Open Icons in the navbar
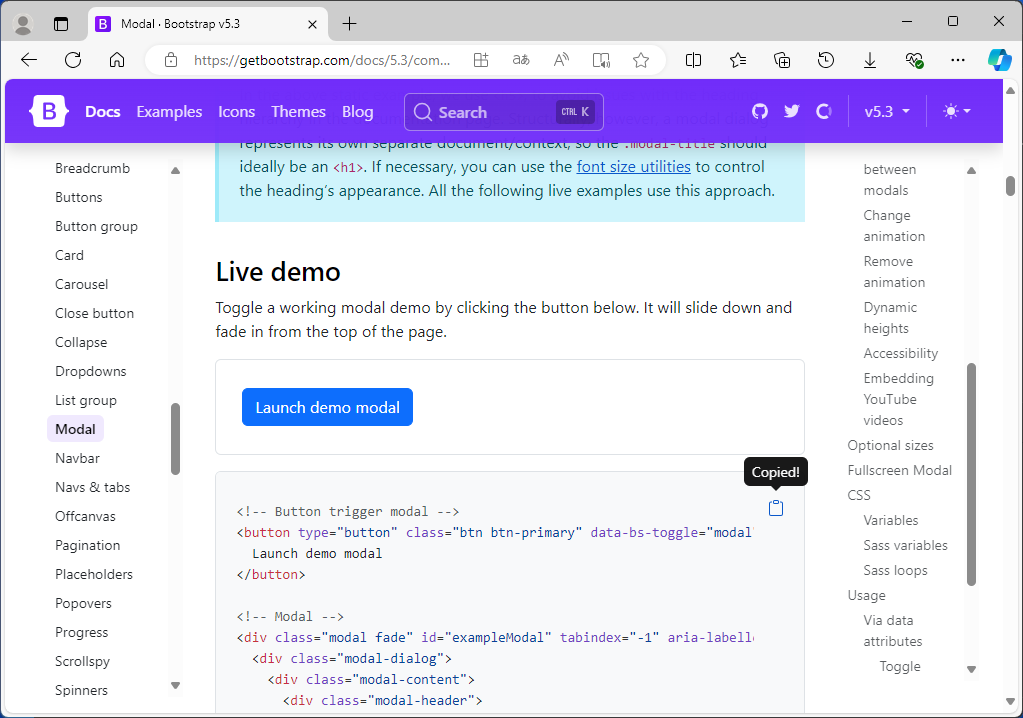This screenshot has height=718, width=1023. tap(236, 112)
